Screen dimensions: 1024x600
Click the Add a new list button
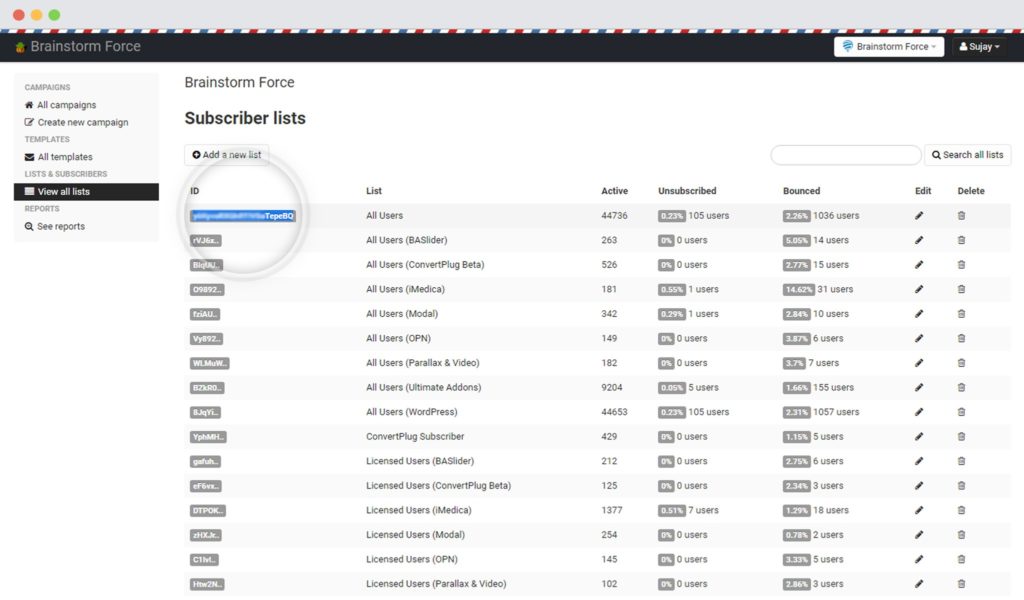click(226, 154)
